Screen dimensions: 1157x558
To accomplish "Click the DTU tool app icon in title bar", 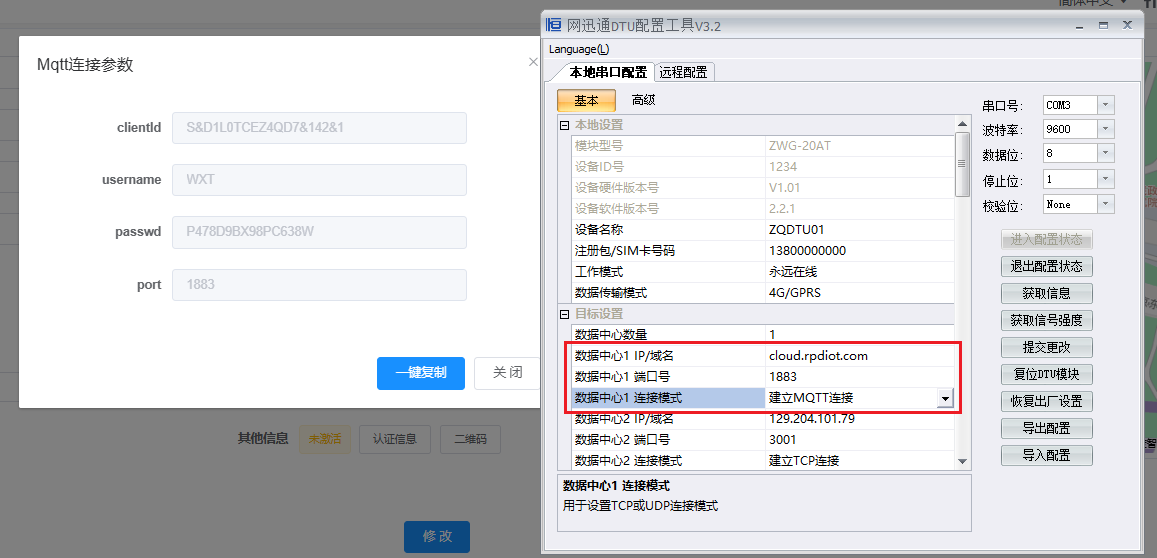I will click(x=554, y=25).
